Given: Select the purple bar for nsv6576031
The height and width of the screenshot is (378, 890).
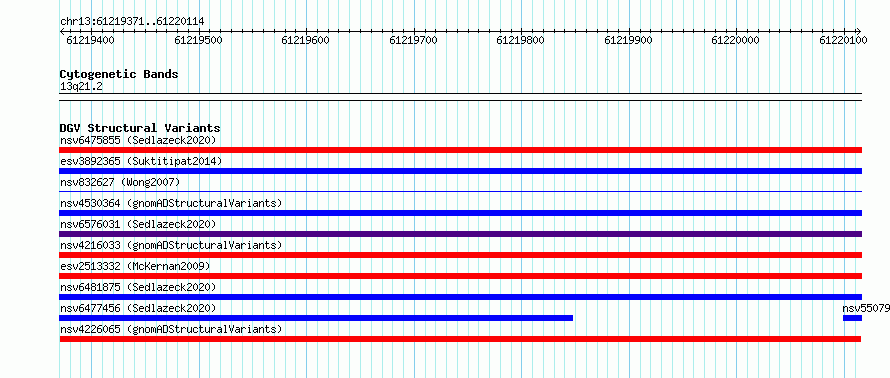Looking at the screenshot, I should click(x=460, y=234).
